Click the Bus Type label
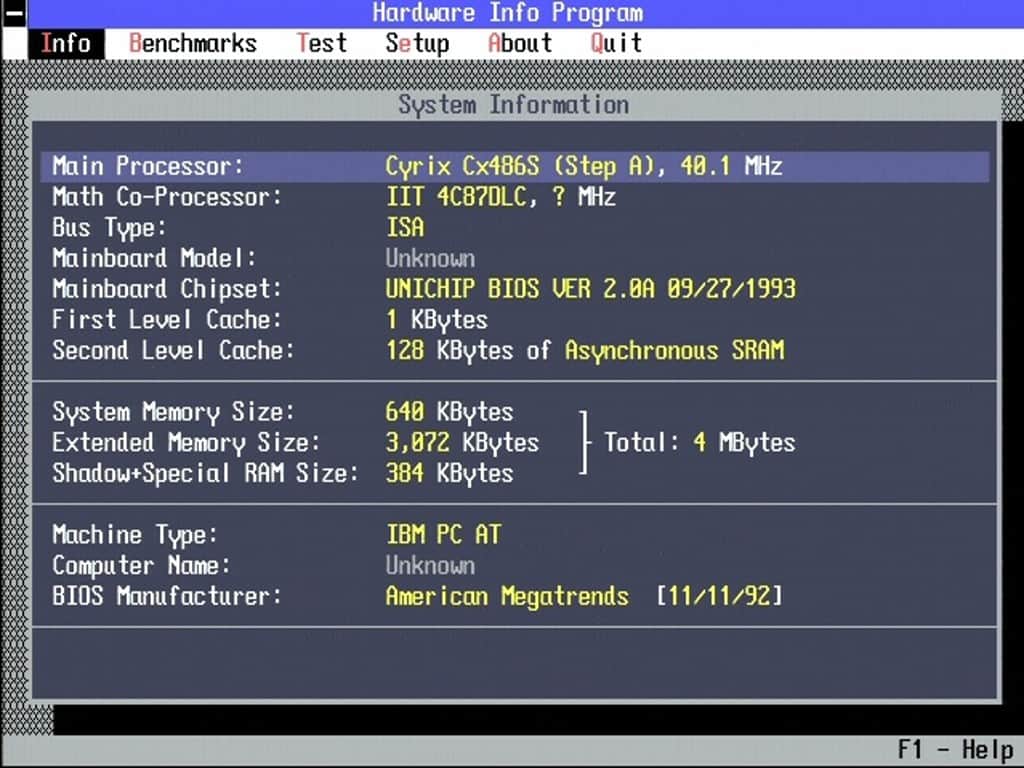Viewport: 1024px width, 768px height. [109, 228]
